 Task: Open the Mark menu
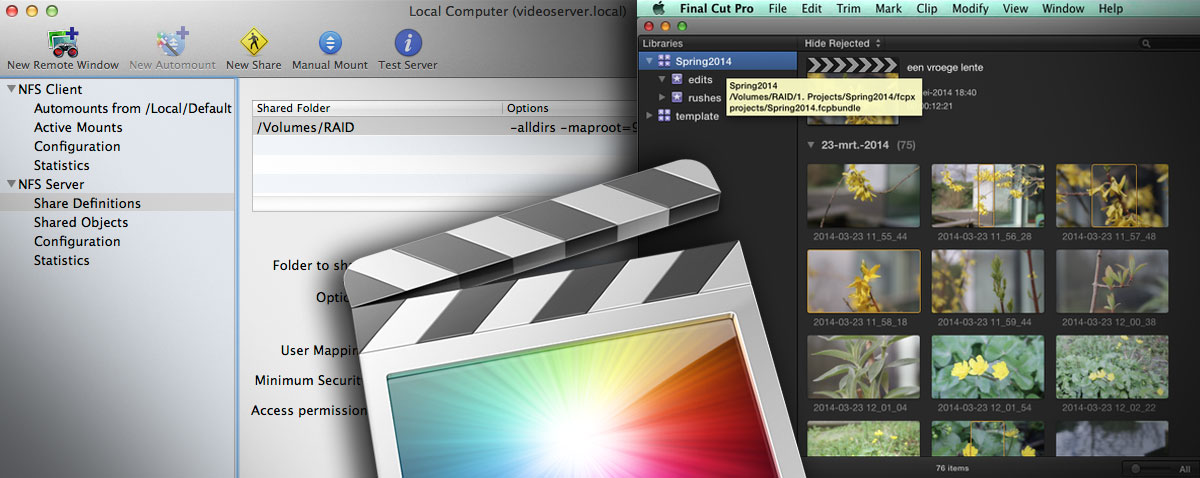(x=888, y=9)
